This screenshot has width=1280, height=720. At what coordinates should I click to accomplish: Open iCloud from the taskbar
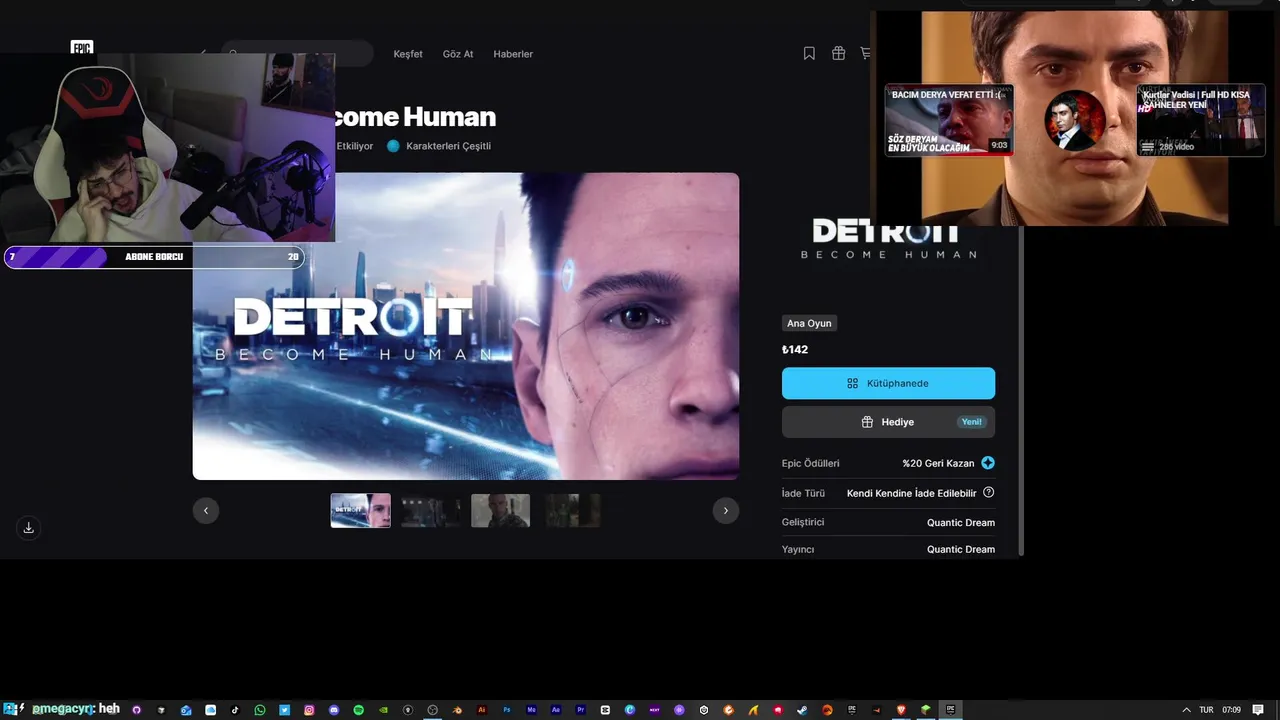point(210,710)
